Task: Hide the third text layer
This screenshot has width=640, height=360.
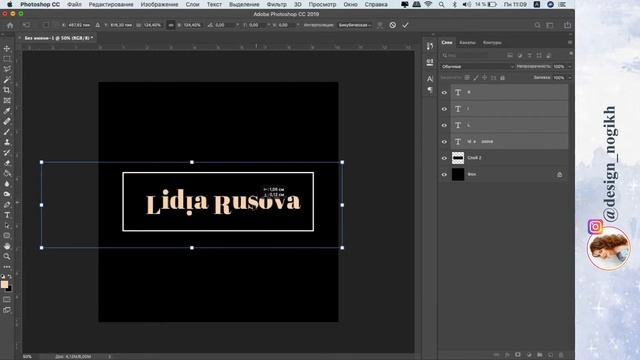Action: coord(444,125)
